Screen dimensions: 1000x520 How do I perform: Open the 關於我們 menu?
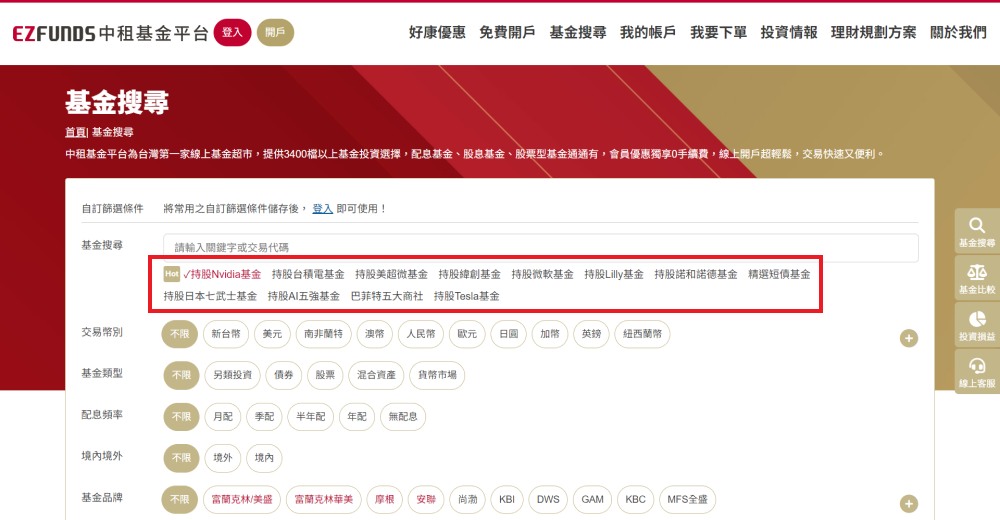click(x=959, y=33)
